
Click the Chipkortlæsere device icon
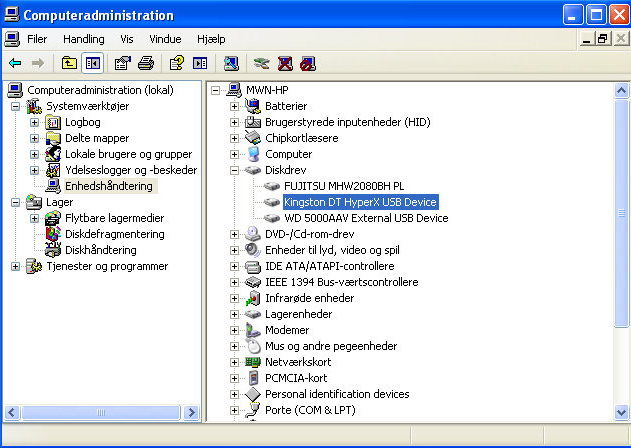[x=253, y=138]
